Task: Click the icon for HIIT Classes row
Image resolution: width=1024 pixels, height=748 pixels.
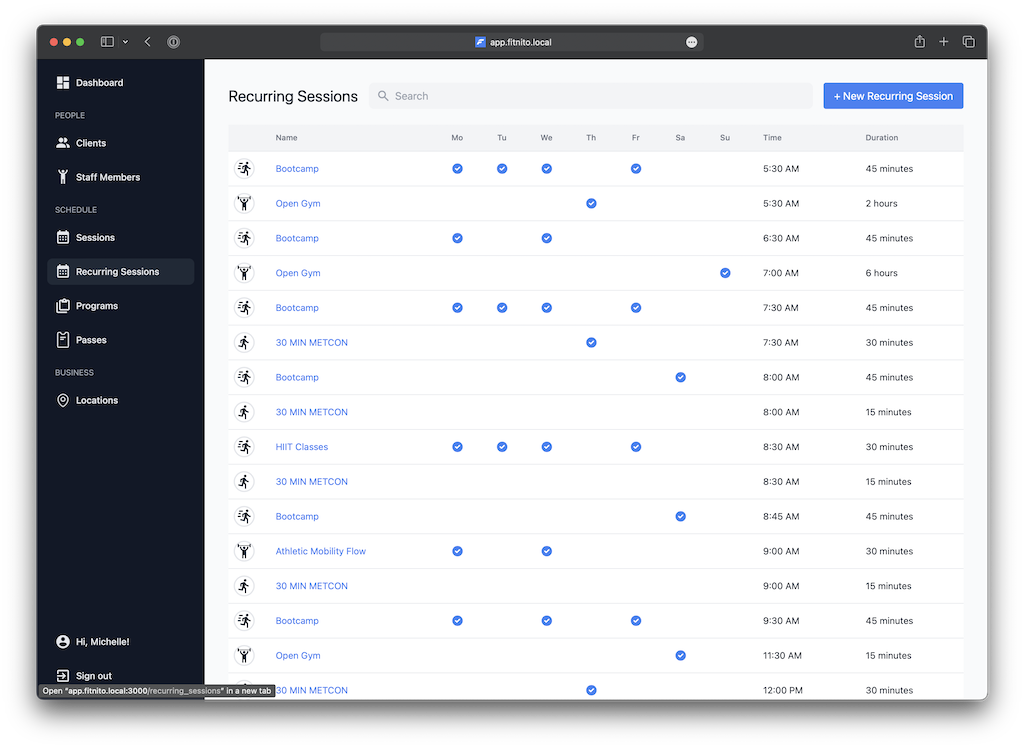Action: click(x=244, y=447)
